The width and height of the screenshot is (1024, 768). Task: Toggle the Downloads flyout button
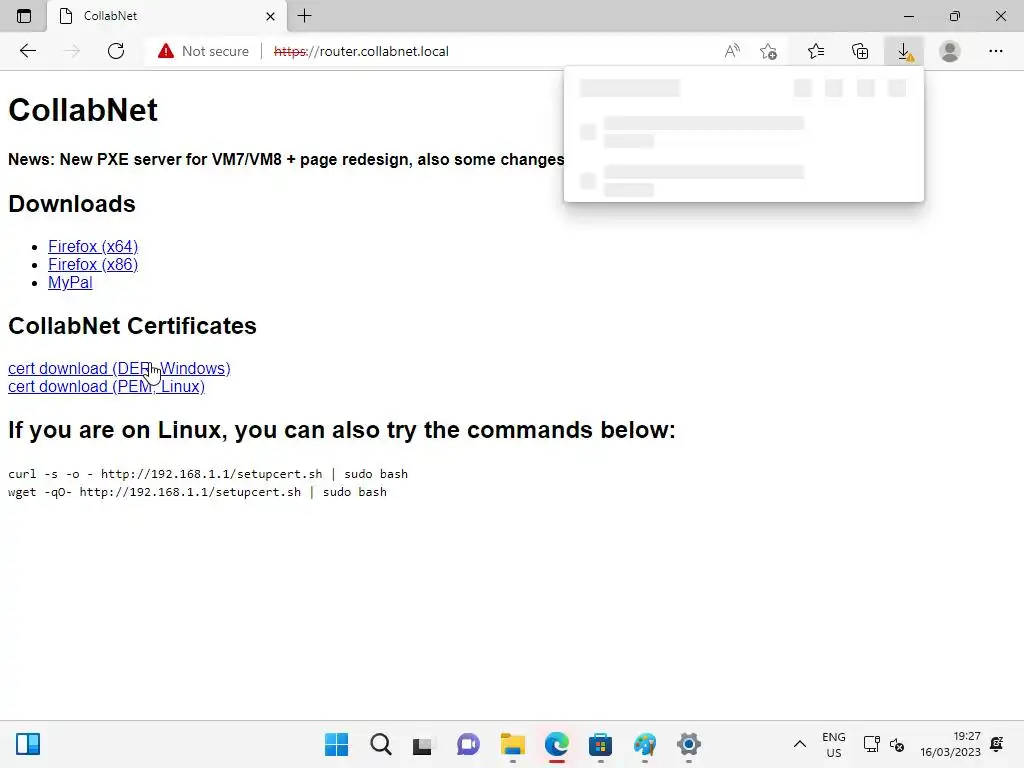coord(904,51)
